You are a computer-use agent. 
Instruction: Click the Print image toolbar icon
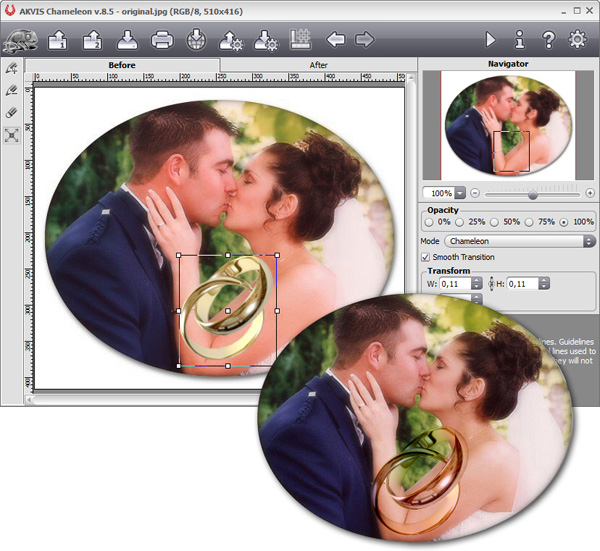[x=162, y=40]
